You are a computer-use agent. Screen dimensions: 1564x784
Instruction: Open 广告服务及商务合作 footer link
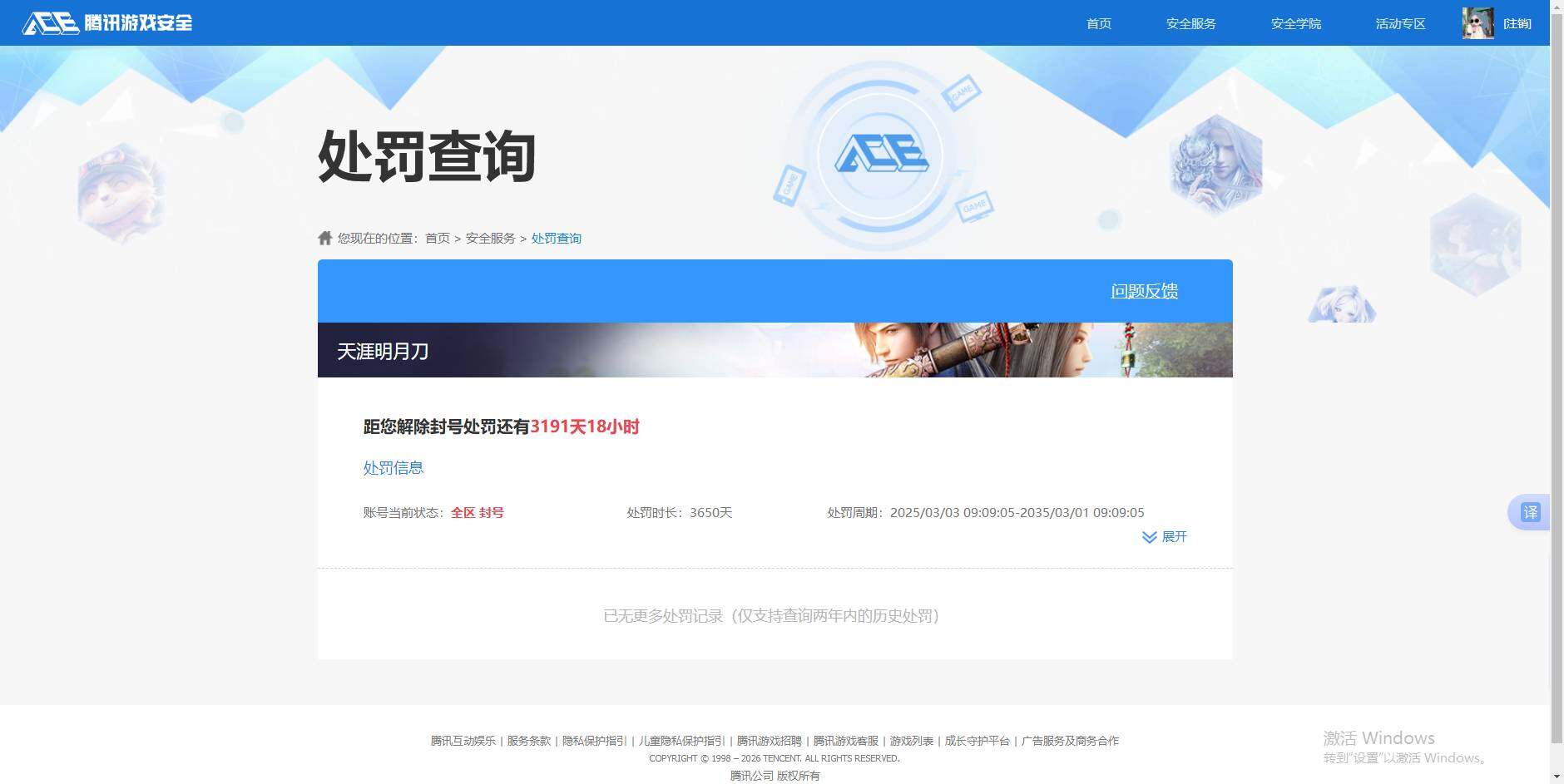[x=1071, y=741]
